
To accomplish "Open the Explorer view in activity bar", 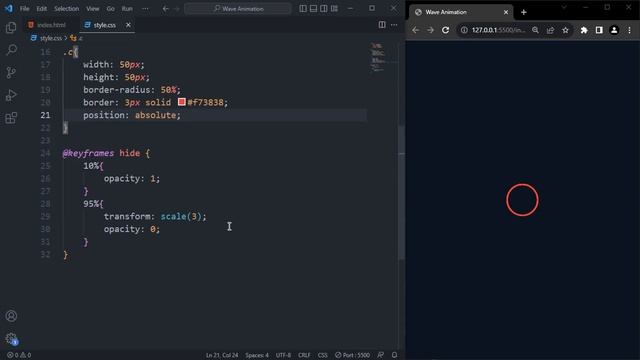I will pos(11,27).
